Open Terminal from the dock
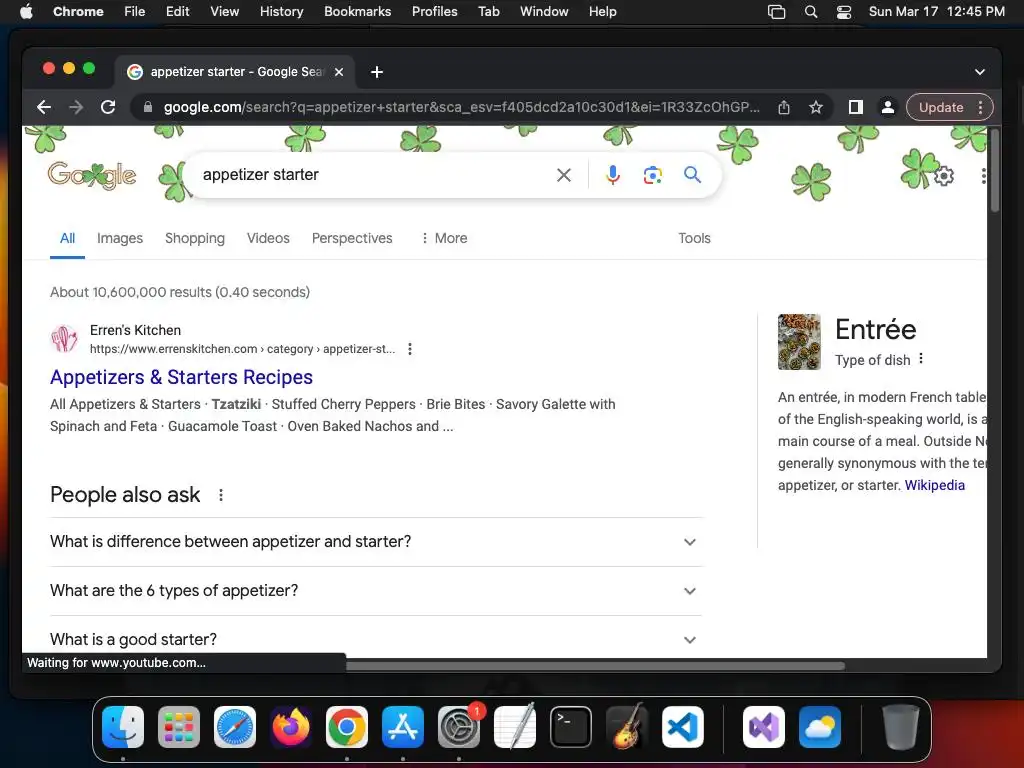 click(x=571, y=727)
